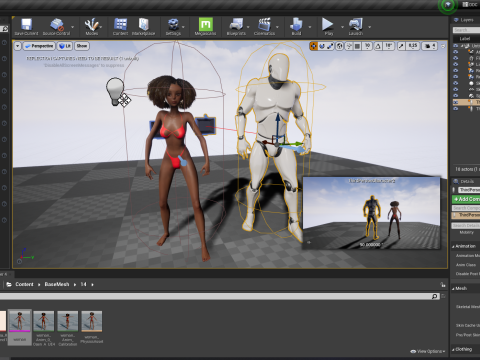480x360 pixels.
Task: Click the content browser folder tree icon
Action: tap(9, 284)
